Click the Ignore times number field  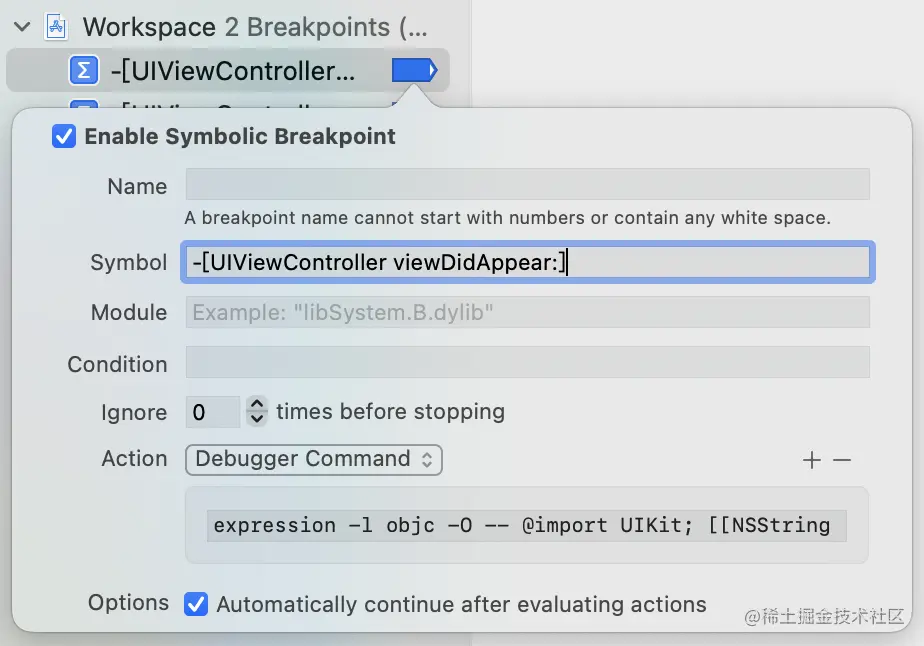(213, 411)
